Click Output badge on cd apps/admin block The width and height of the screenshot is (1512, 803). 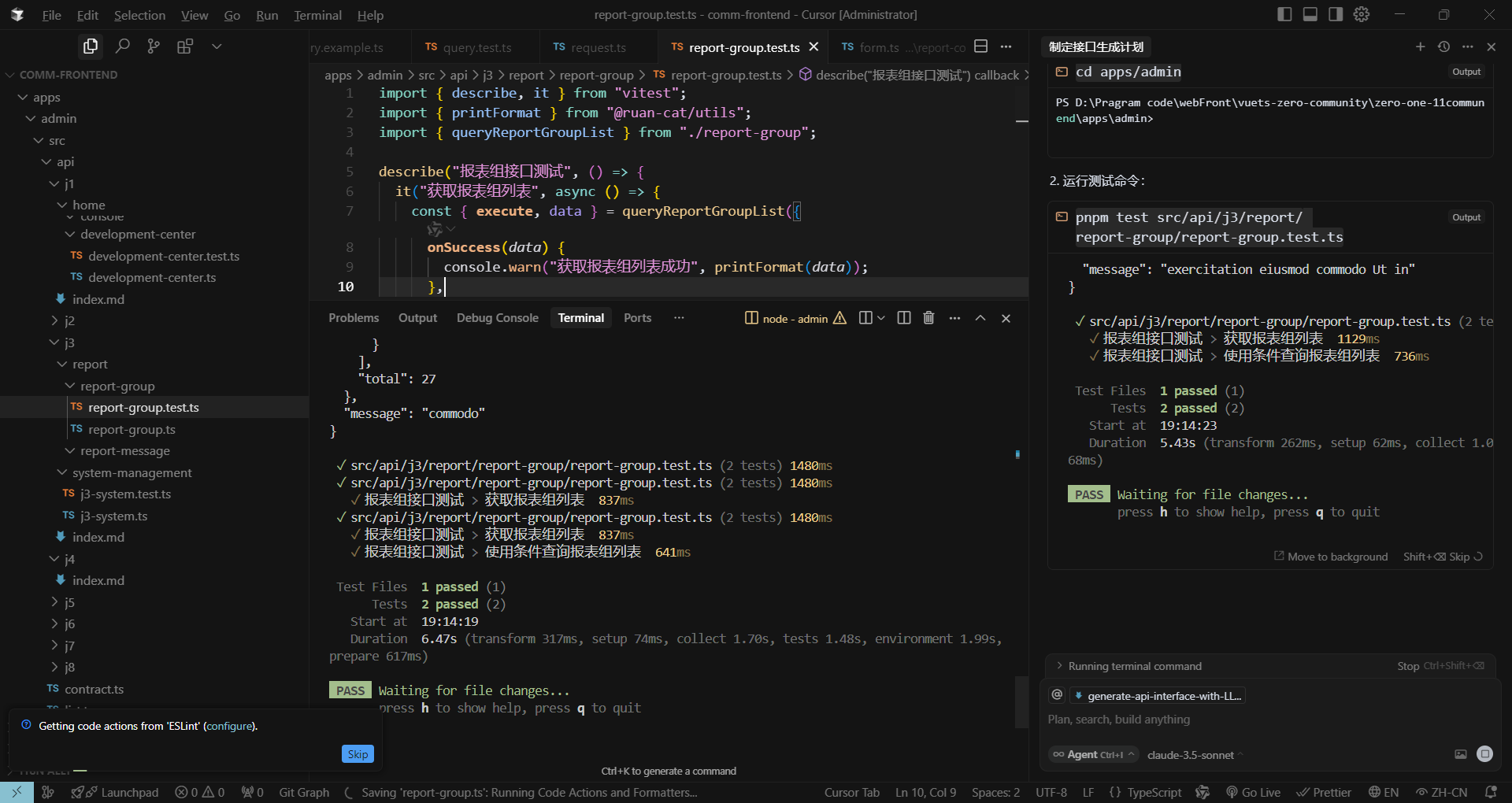[x=1466, y=72]
